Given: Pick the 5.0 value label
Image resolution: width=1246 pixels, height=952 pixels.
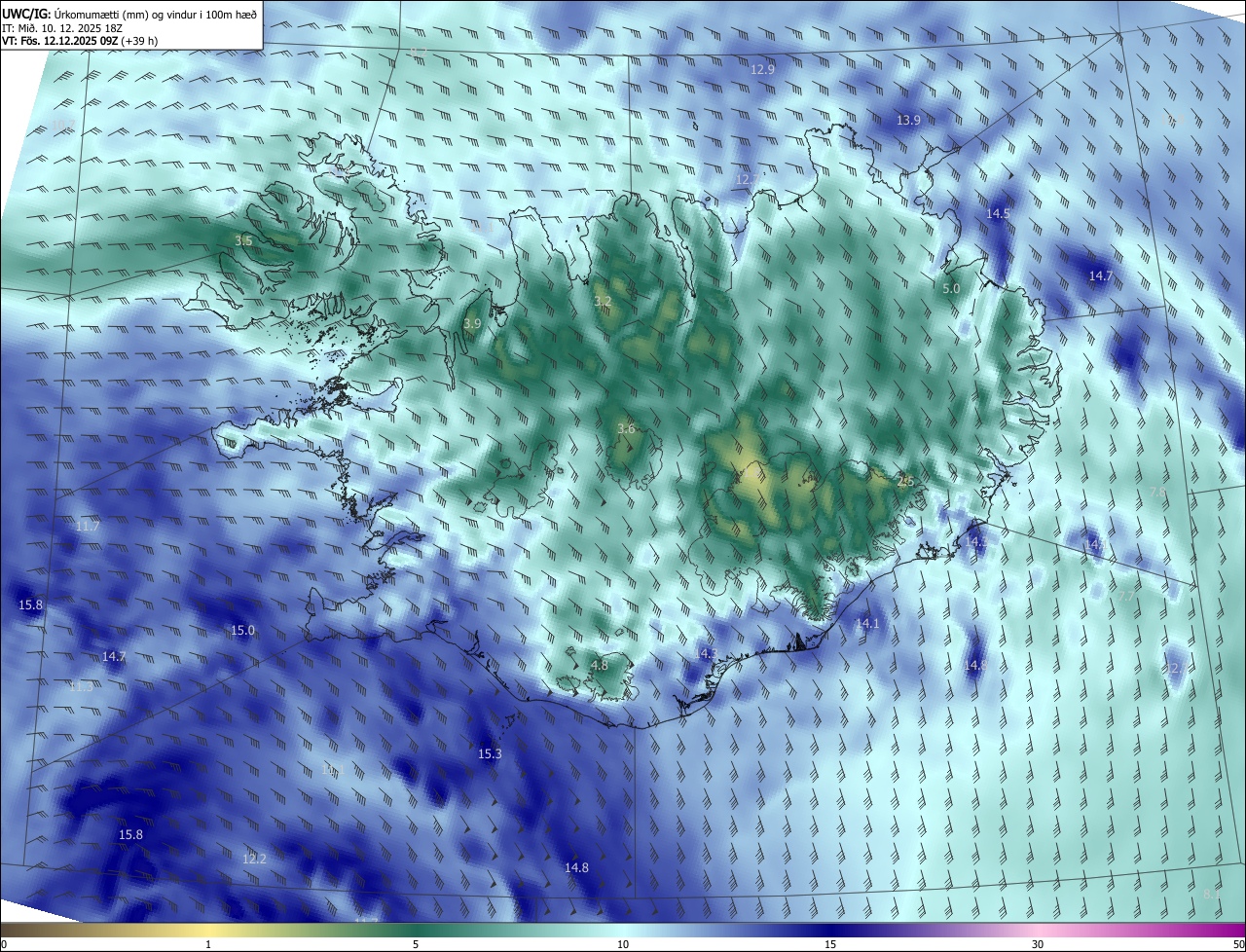Looking at the screenshot, I should [951, 289].
